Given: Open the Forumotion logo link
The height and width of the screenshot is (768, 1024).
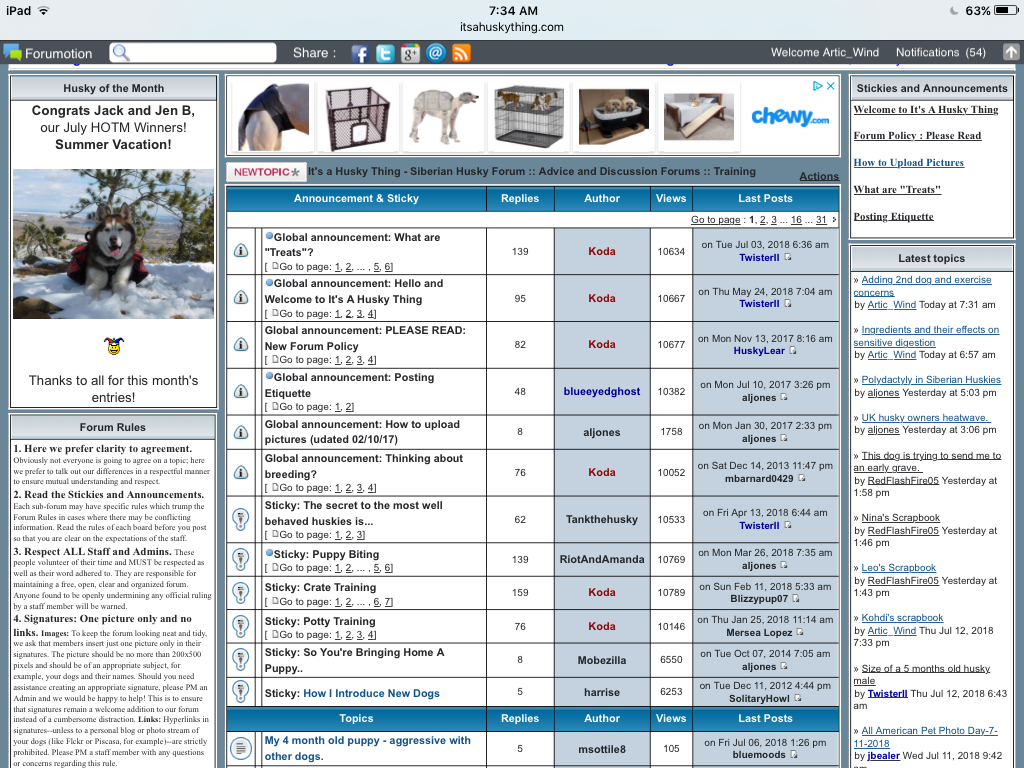Looking at the screenshot, I should tap(48, 54).
